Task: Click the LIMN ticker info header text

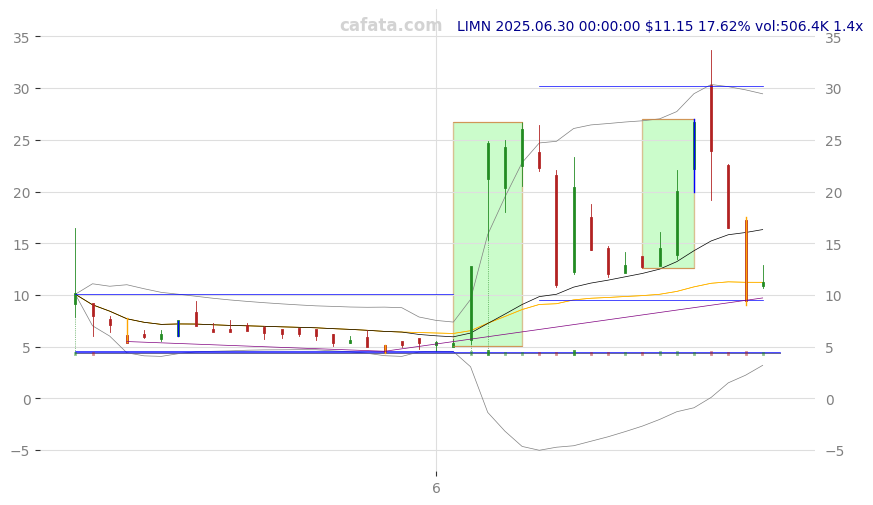Action: pos(660,26)
